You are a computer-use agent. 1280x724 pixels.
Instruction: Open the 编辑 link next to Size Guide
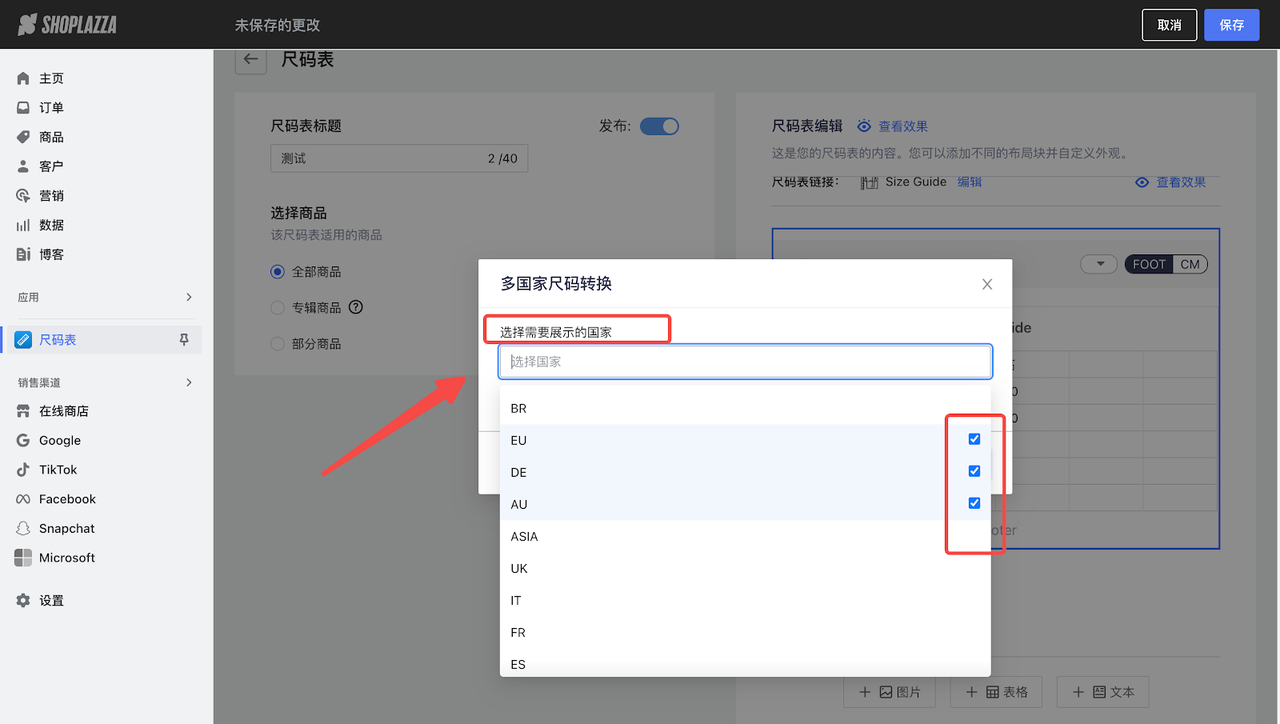(968, 181)
